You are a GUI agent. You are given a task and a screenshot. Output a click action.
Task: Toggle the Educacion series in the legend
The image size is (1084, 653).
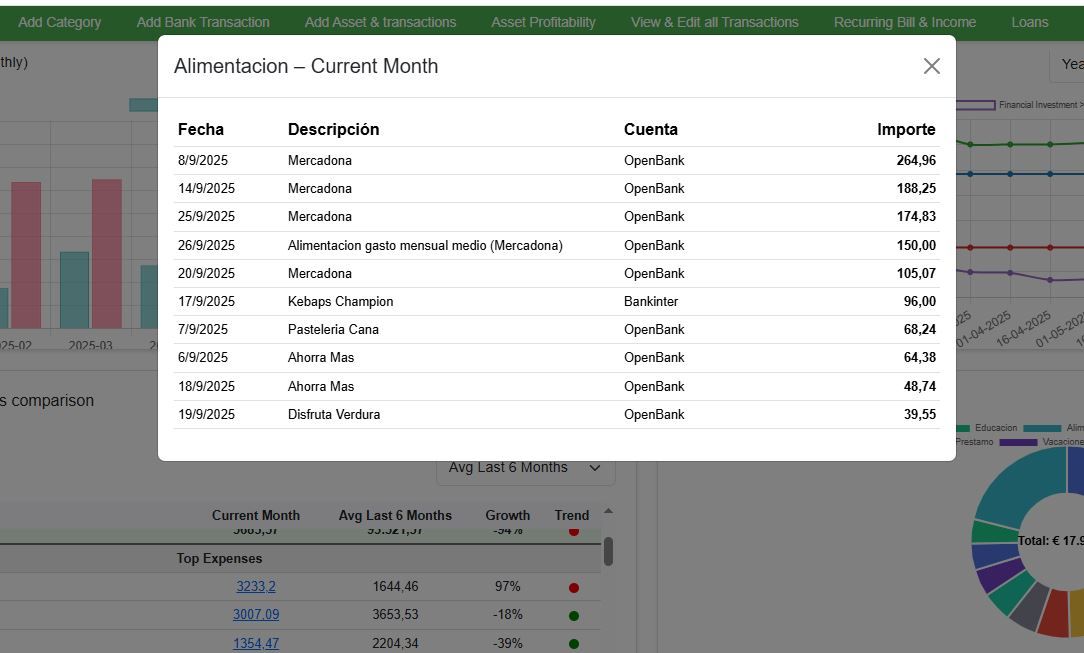click(x=997, y=428)
